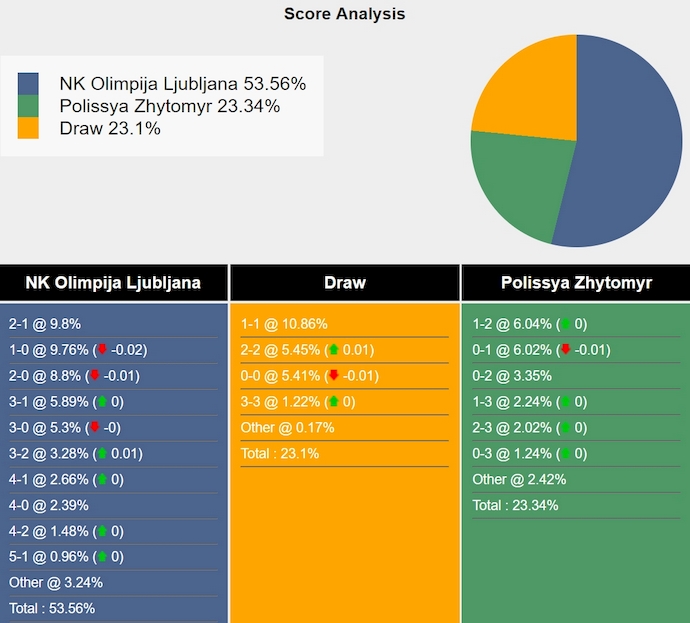Open the Polissya Zhytomyr column header
Viewport: 690px width, 623px height.
tap(576, 283)
